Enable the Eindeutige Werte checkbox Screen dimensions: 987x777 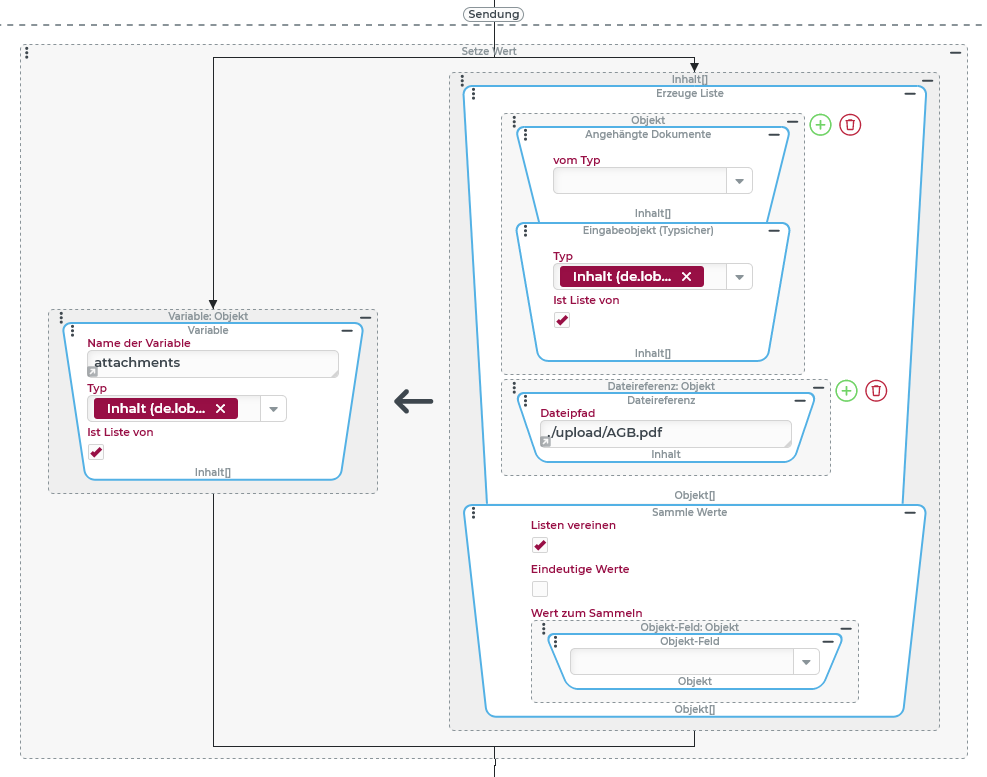point(540,589)
